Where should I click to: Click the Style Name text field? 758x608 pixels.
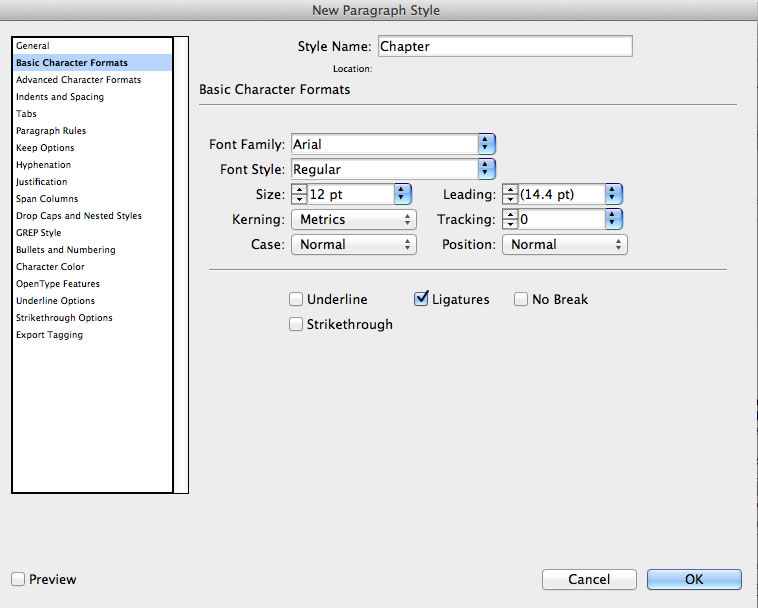click(505, 46)
